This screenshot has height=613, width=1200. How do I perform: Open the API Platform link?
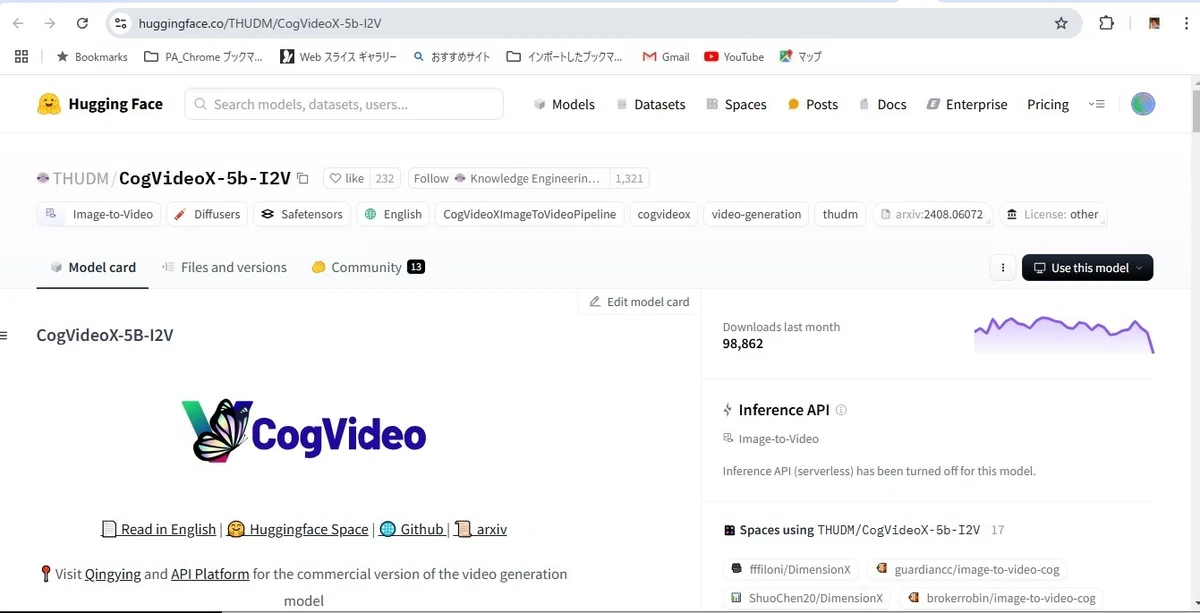(x=210, y=574)
